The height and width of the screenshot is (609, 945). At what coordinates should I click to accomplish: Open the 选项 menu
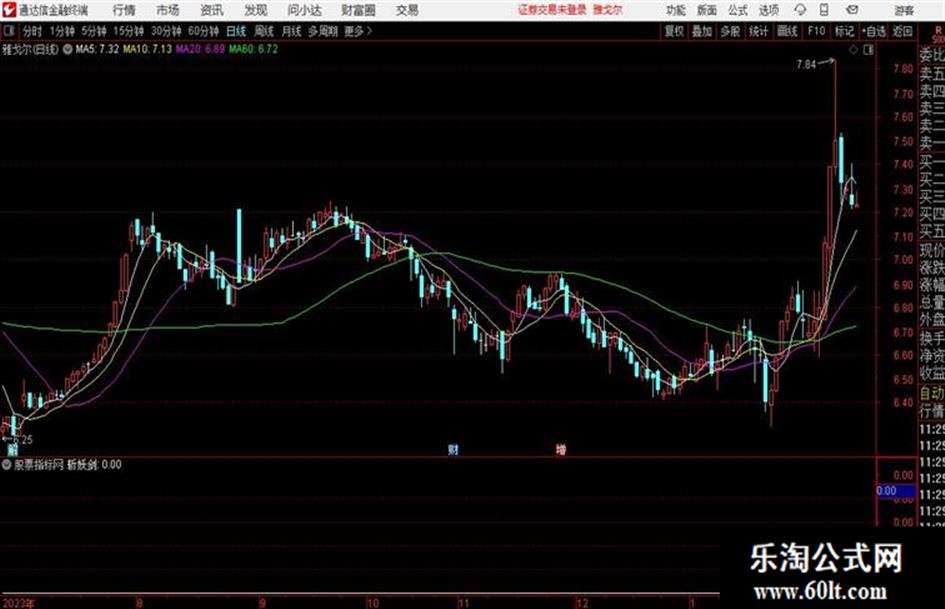click(x=768, y=10)
